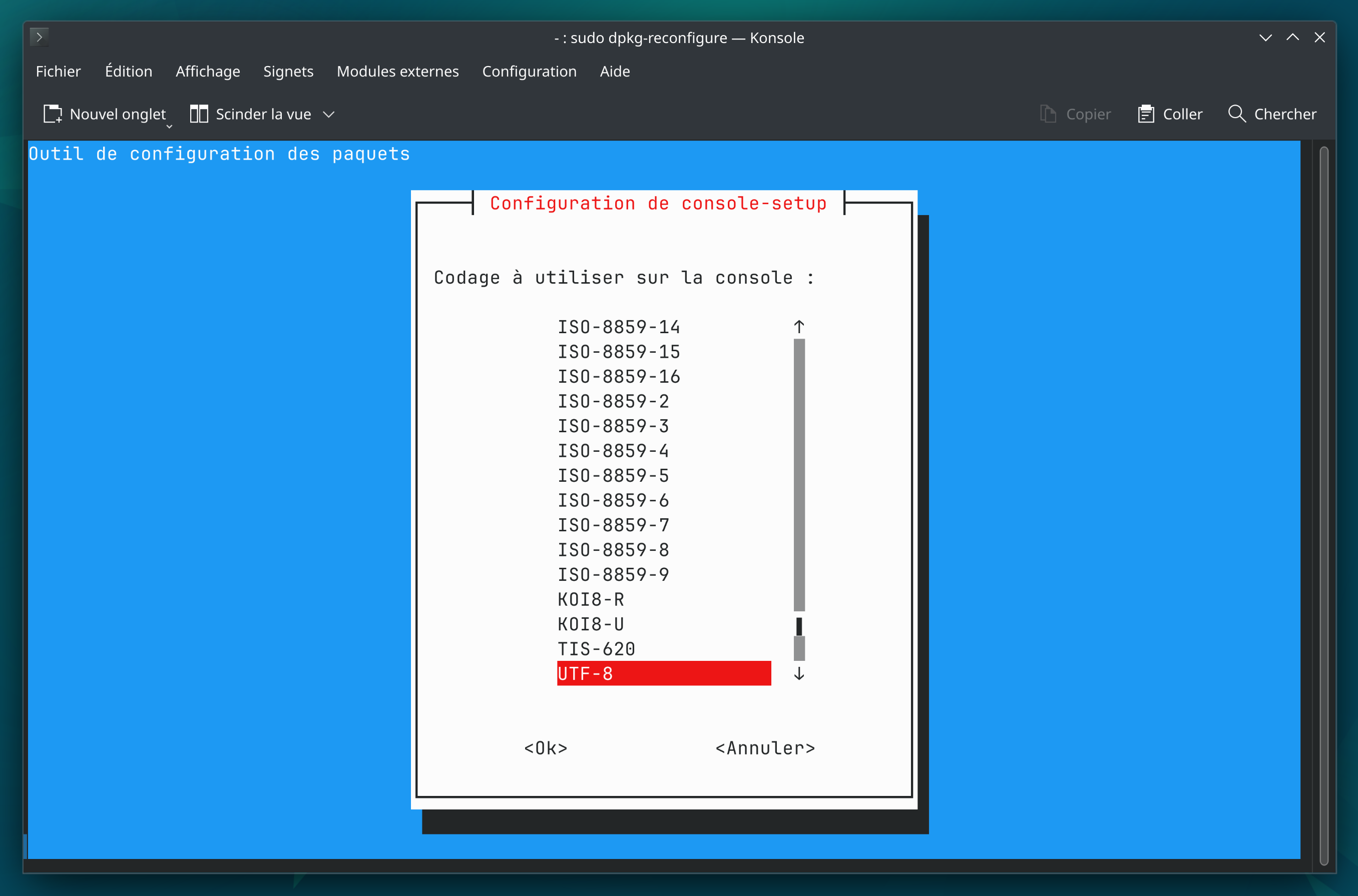
Task: Click the Nouvel onglet label
Action: pos(118,114)
